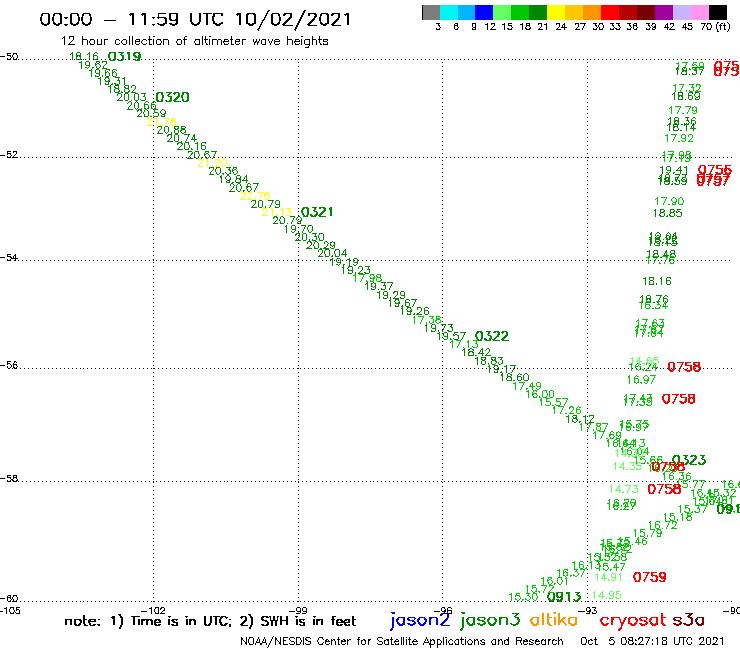The image size is (740, 650).
Task: Click the yellow wave height 21.20
Action: coord(212,163)
